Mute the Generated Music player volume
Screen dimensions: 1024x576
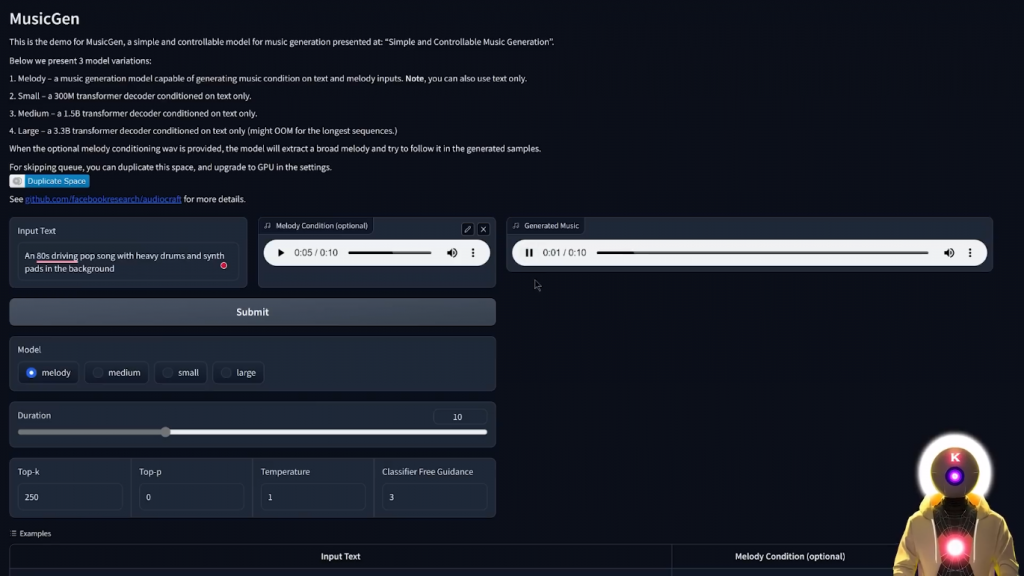(x=949, y=253)
